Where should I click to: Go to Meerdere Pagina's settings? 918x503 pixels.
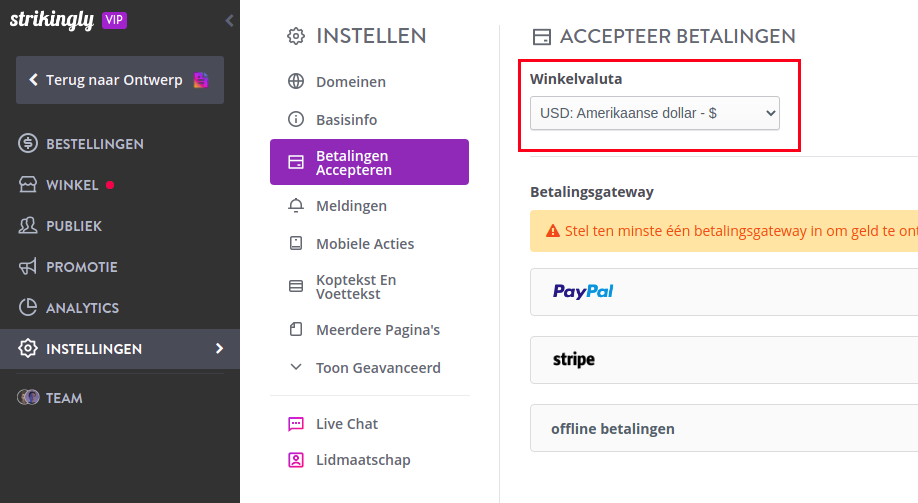[369, 330]
